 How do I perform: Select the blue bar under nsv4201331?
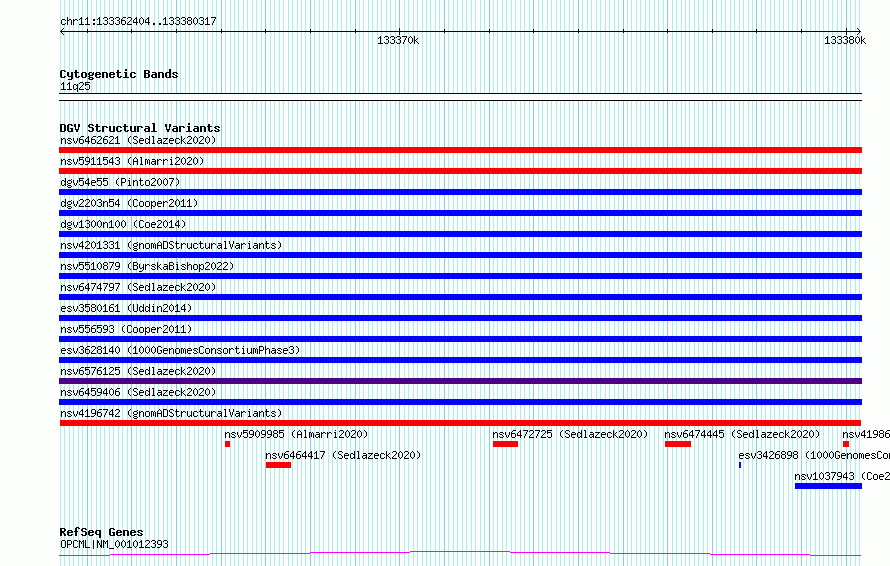point(460,255)
